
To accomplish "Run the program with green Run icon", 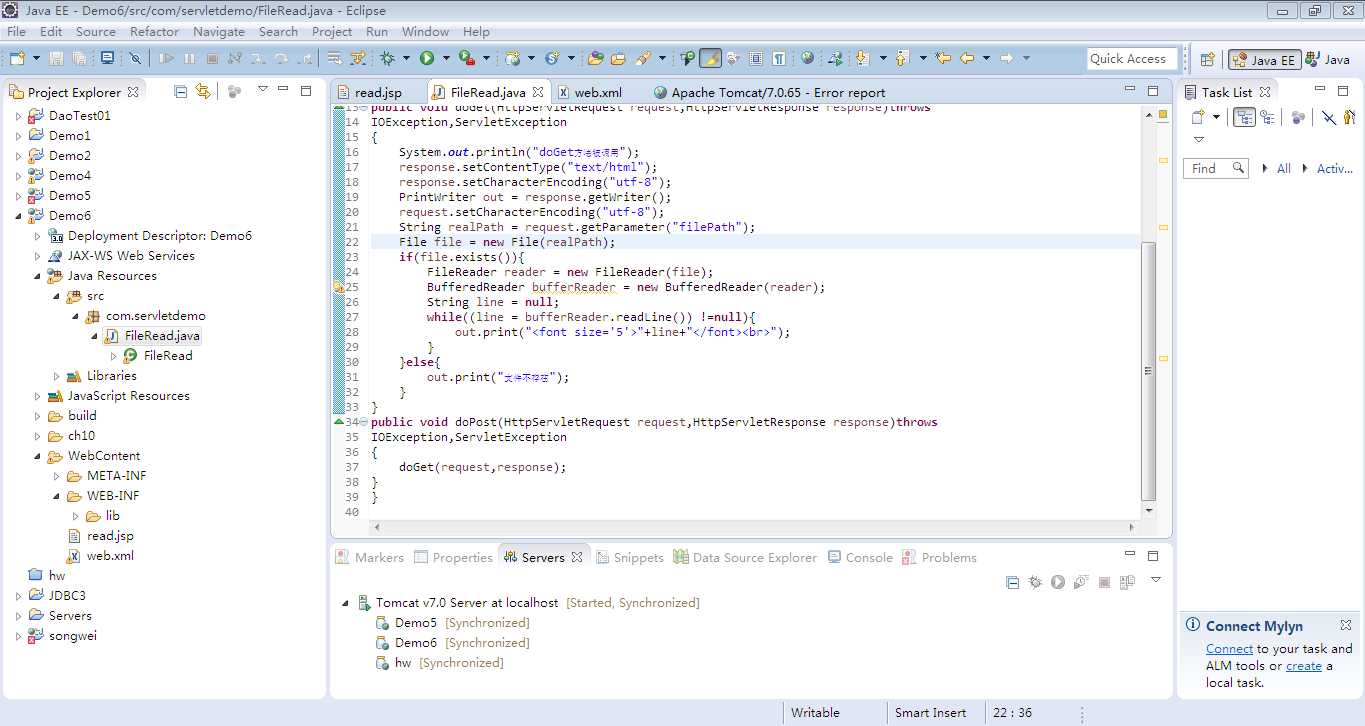I will [x=427, y=58].
